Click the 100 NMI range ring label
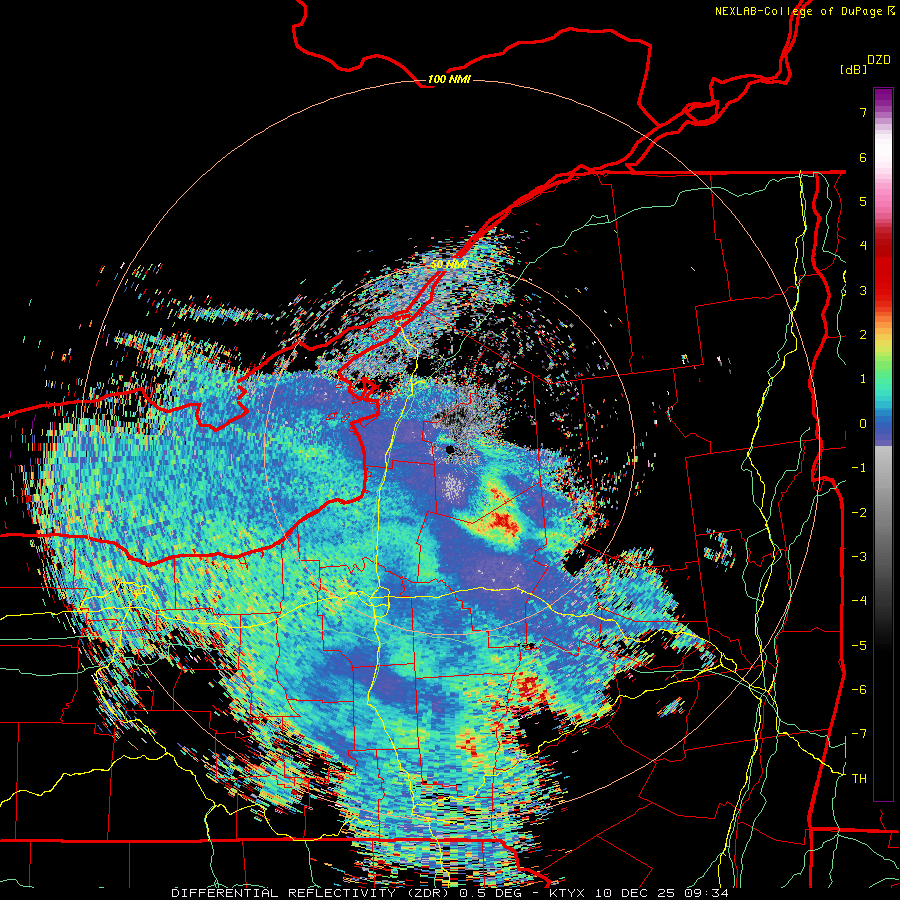The width and height of the screenshot is (900, 900). [449, 79]
